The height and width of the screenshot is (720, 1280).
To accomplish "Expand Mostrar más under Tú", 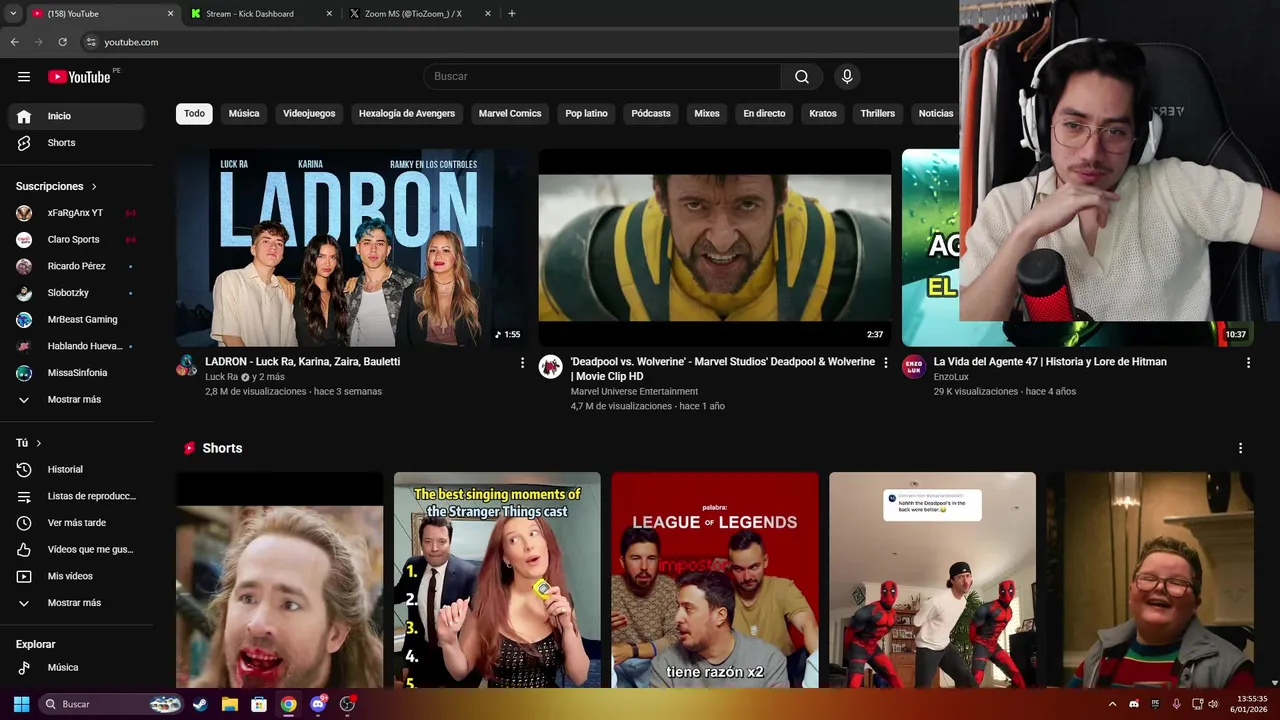I will click(77, 603).
